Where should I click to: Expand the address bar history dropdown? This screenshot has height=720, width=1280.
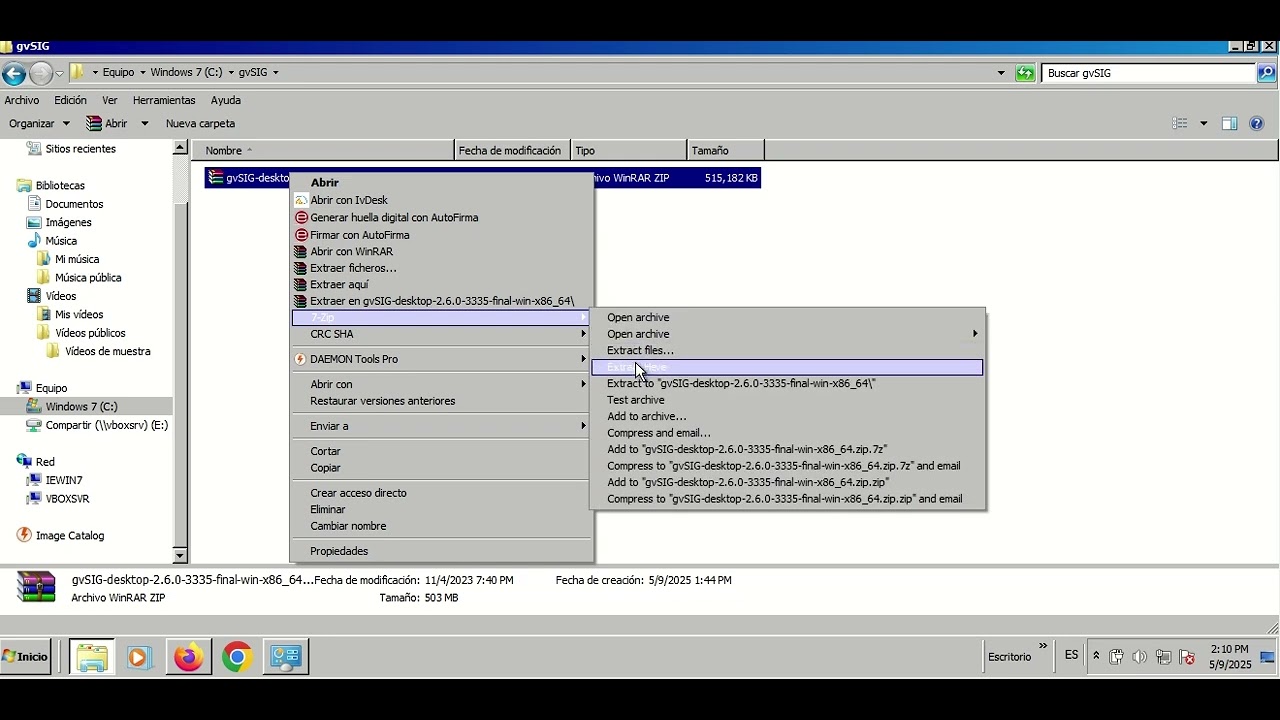1001,73
